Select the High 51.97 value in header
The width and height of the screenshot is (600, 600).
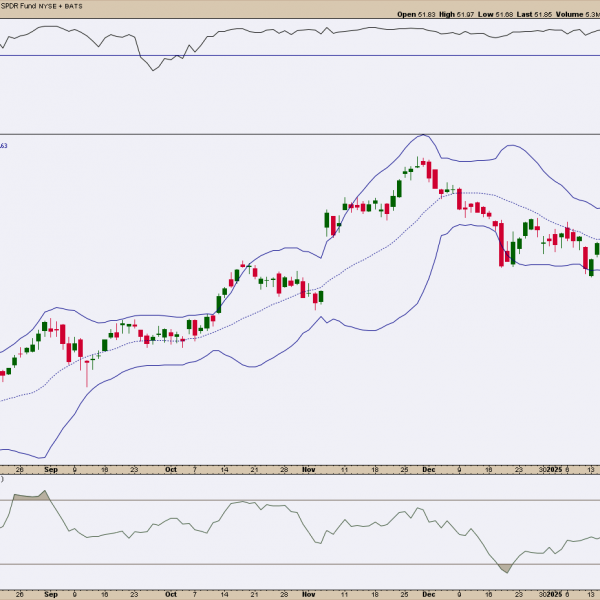coord(457,15)
